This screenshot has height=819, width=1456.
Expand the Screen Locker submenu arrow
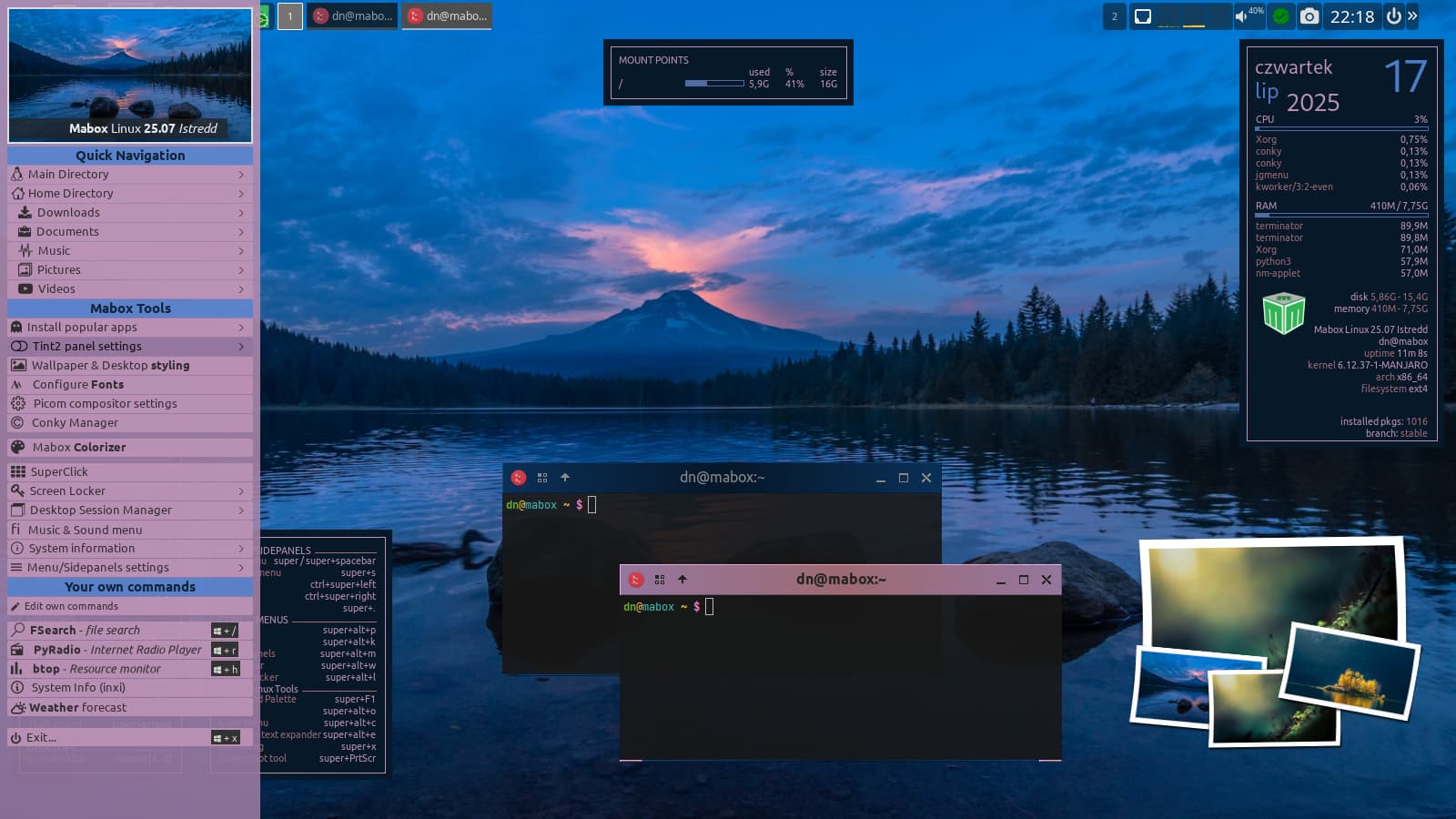click(x=241, y=491)
